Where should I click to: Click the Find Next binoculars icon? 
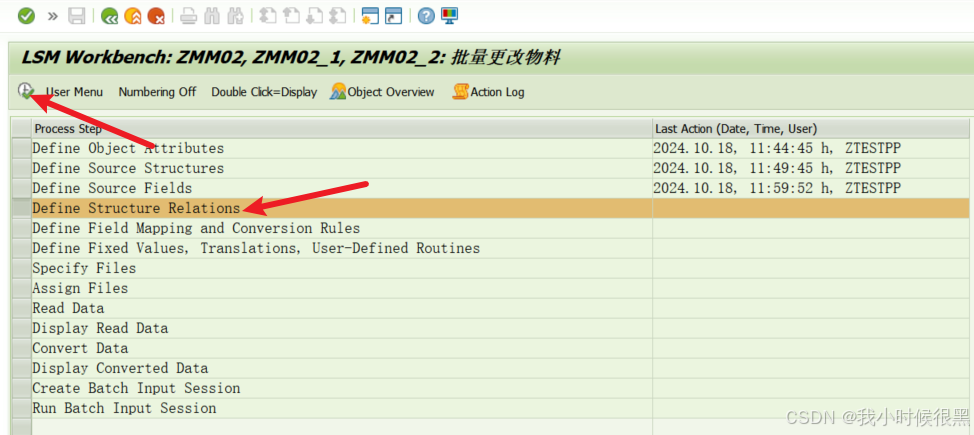coord(235,16)
